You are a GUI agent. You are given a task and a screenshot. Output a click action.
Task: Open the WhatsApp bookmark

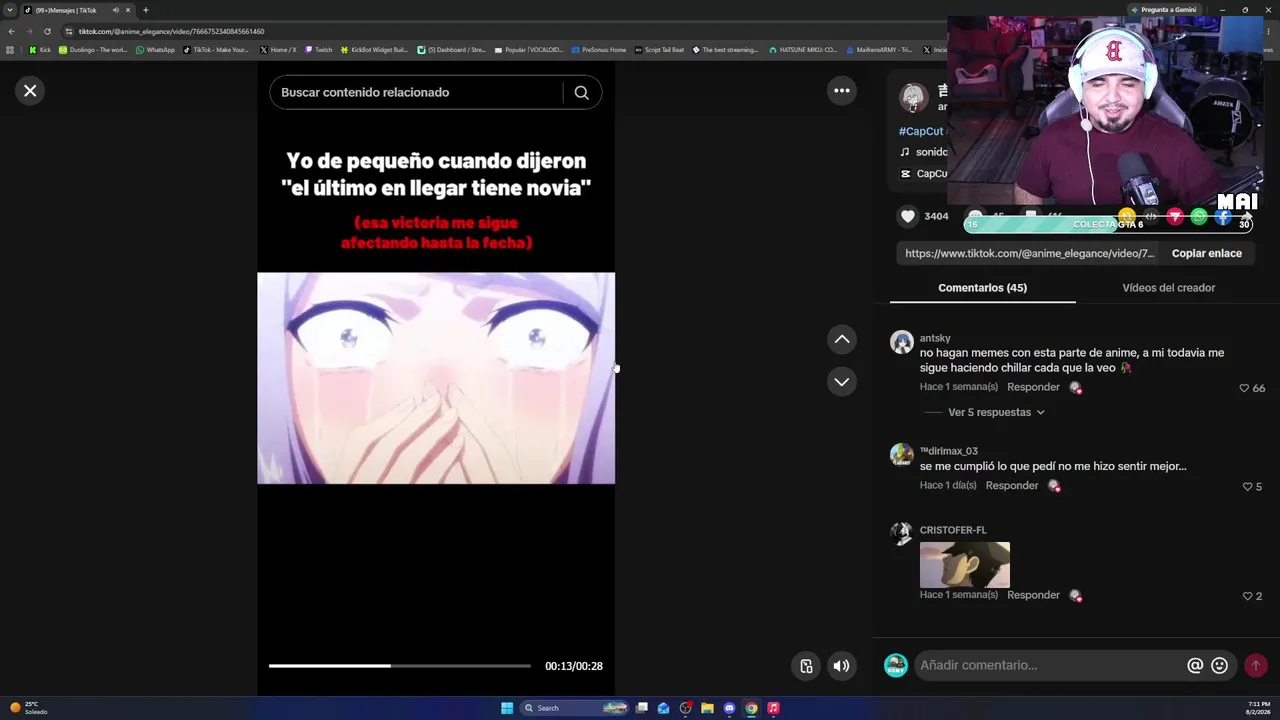click(x=155, y=50)
